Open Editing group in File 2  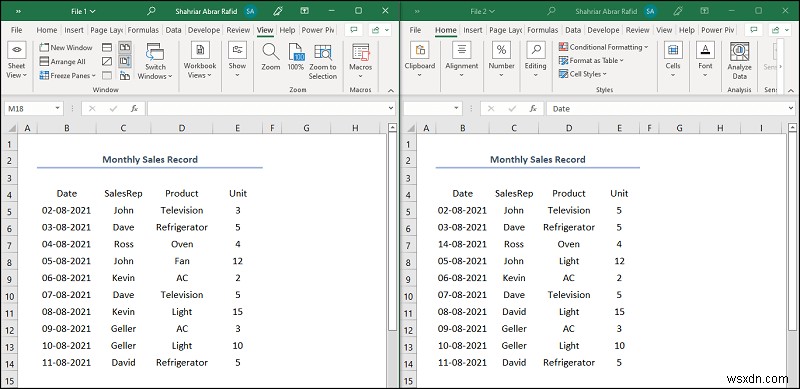535,60
